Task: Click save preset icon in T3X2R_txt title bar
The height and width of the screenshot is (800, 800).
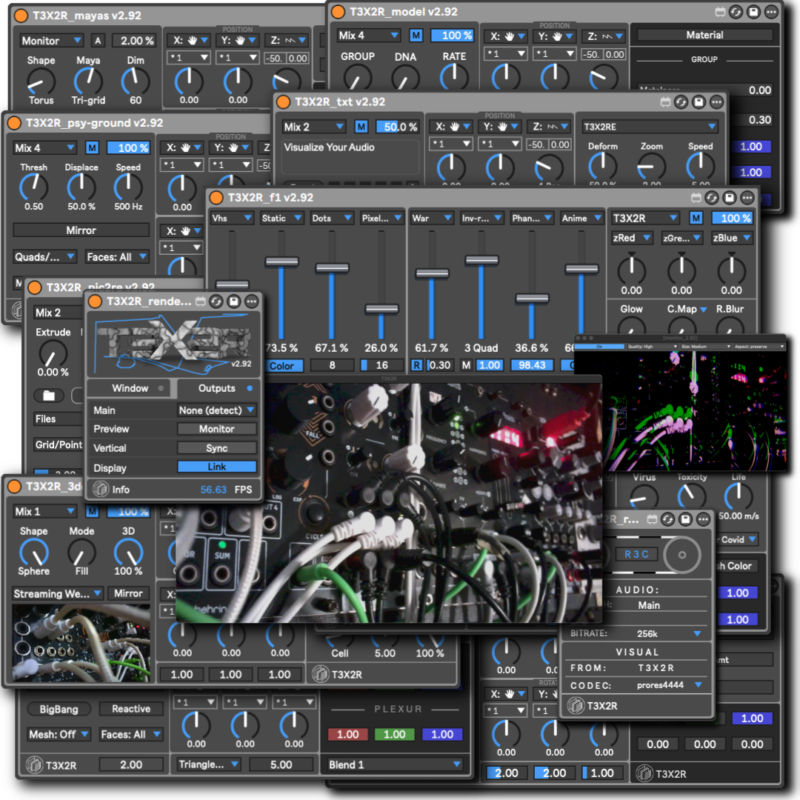Action: 698,102
